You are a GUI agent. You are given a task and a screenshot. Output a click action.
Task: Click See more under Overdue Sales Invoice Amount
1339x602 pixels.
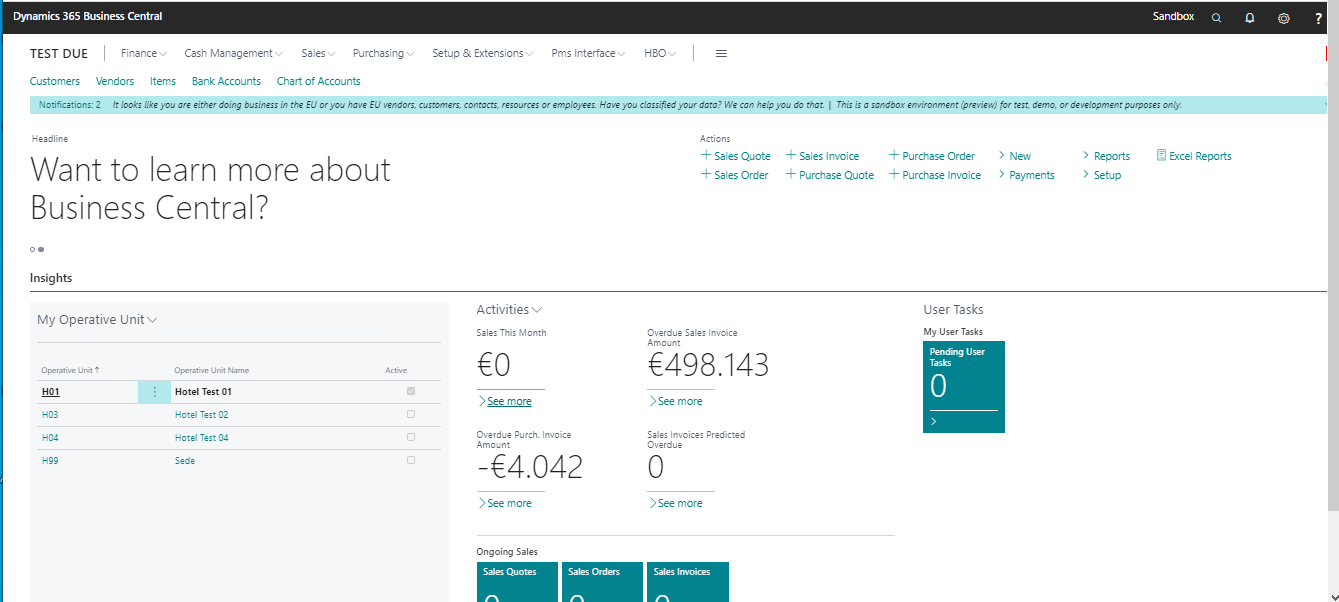click(675, 401)
